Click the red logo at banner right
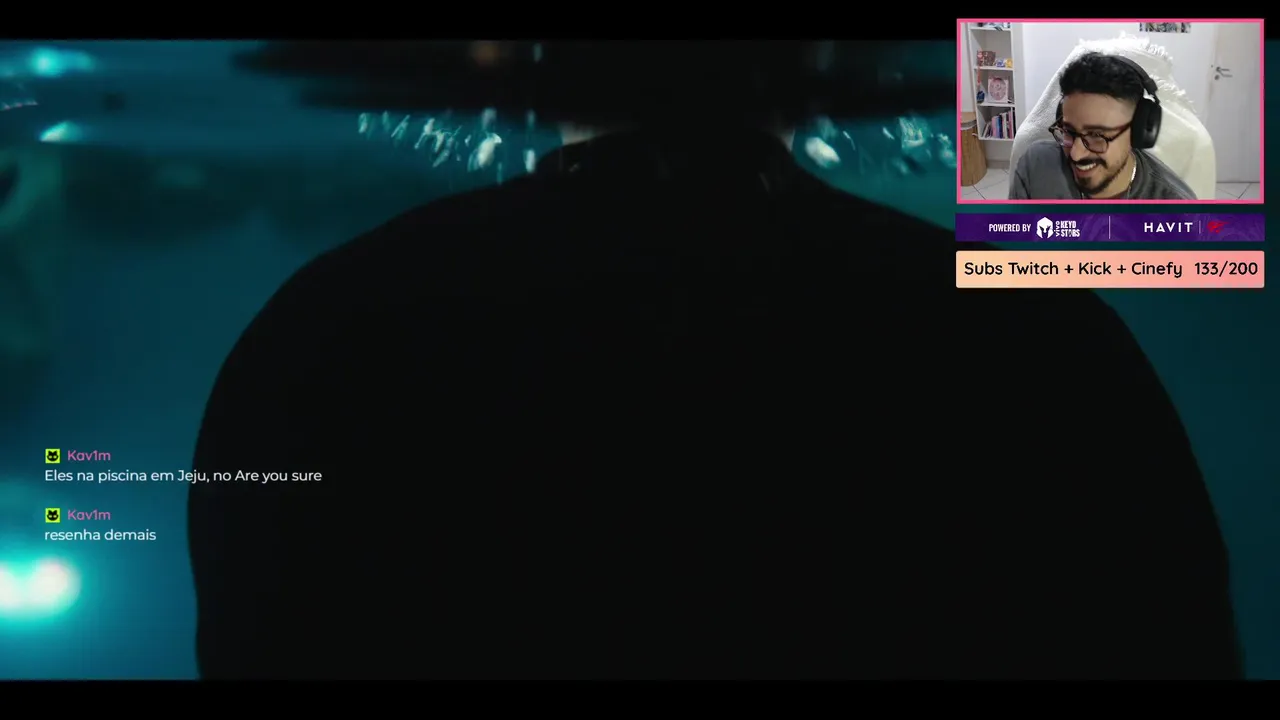The image size is (1280, 720). coord(1215,228)
